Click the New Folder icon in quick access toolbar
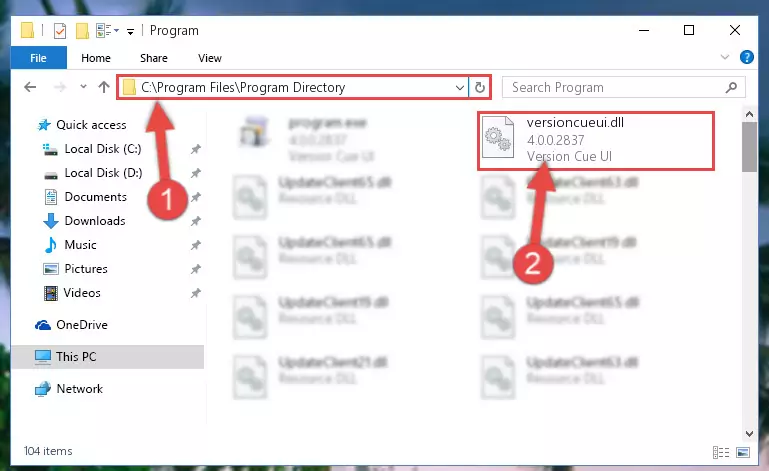769x471 pixels. point(82,31)
